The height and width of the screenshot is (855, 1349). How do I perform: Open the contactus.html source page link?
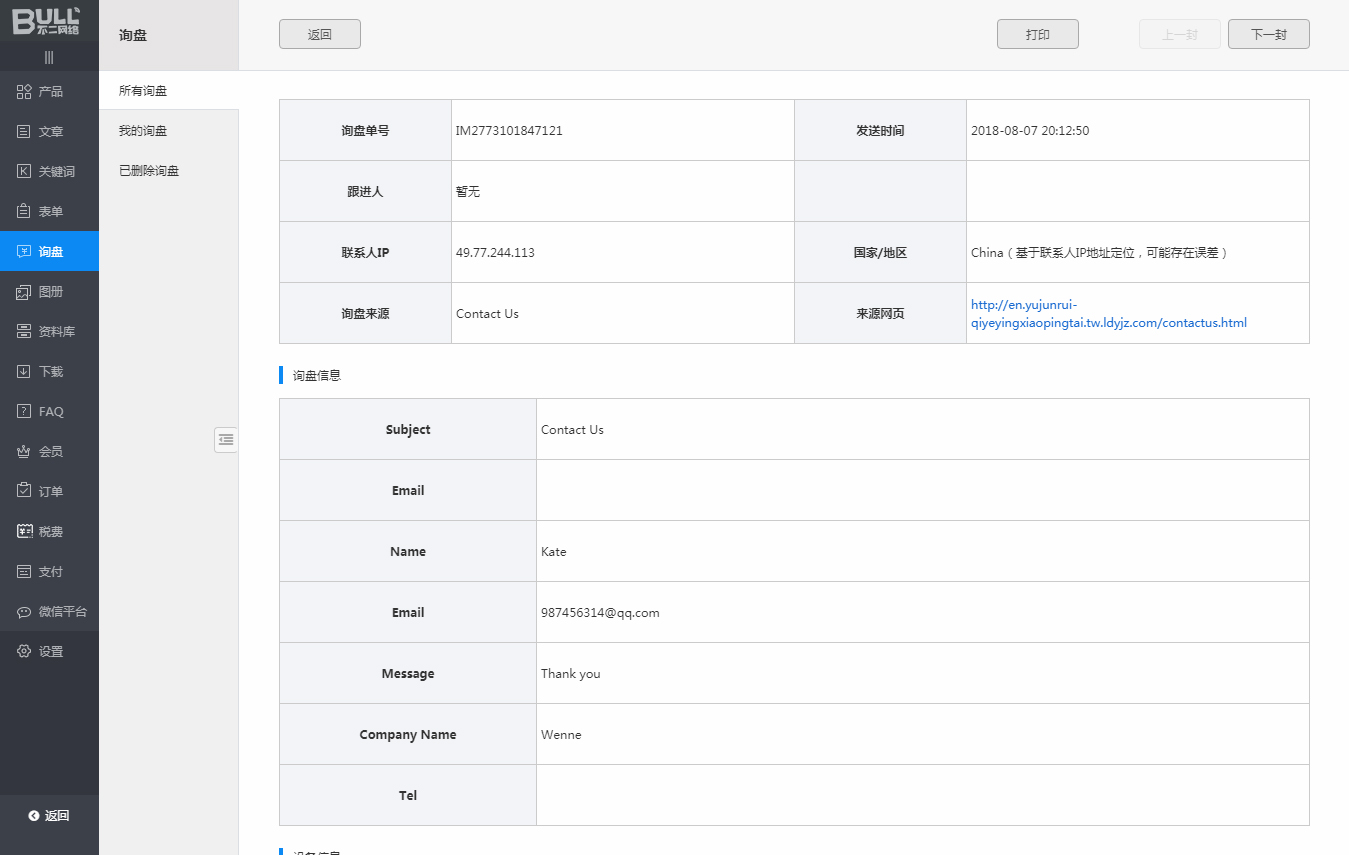pyautogui.click(x=1108, y=314)
